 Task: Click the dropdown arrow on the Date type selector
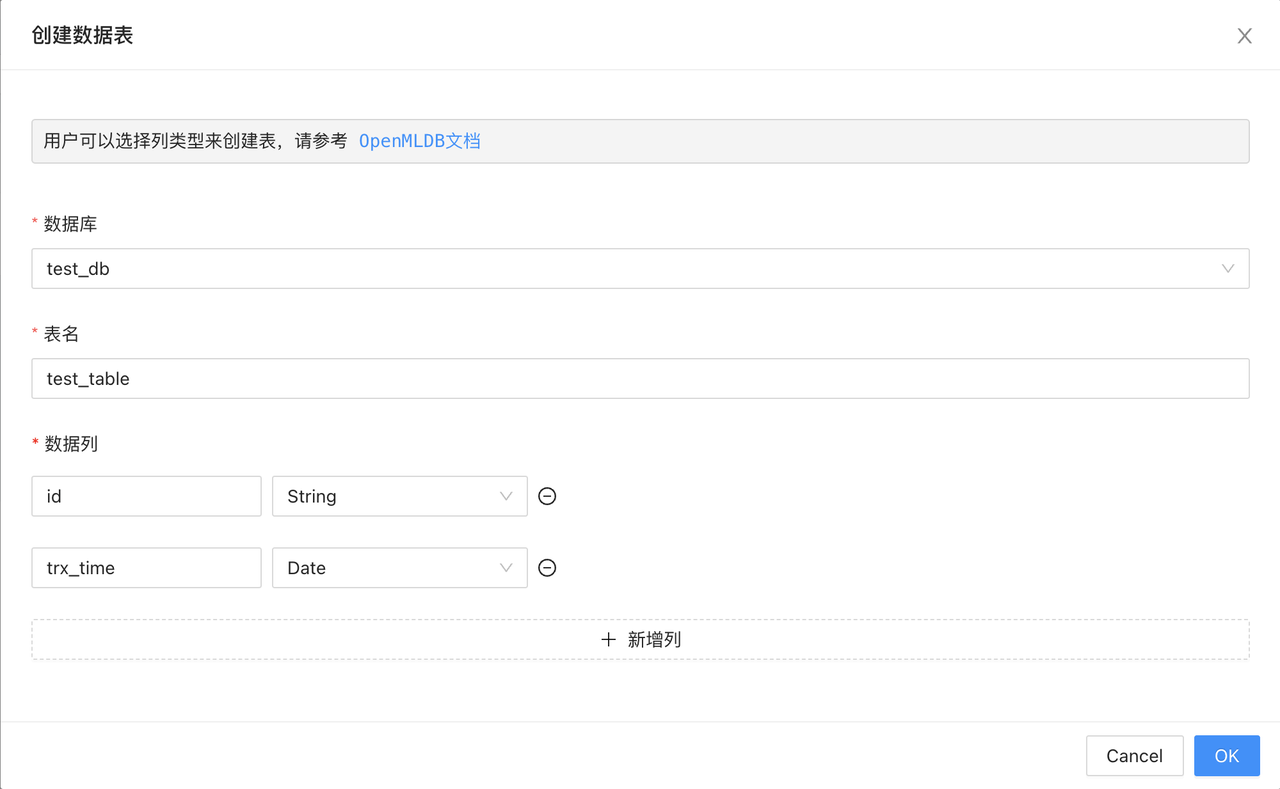[508, 567]
